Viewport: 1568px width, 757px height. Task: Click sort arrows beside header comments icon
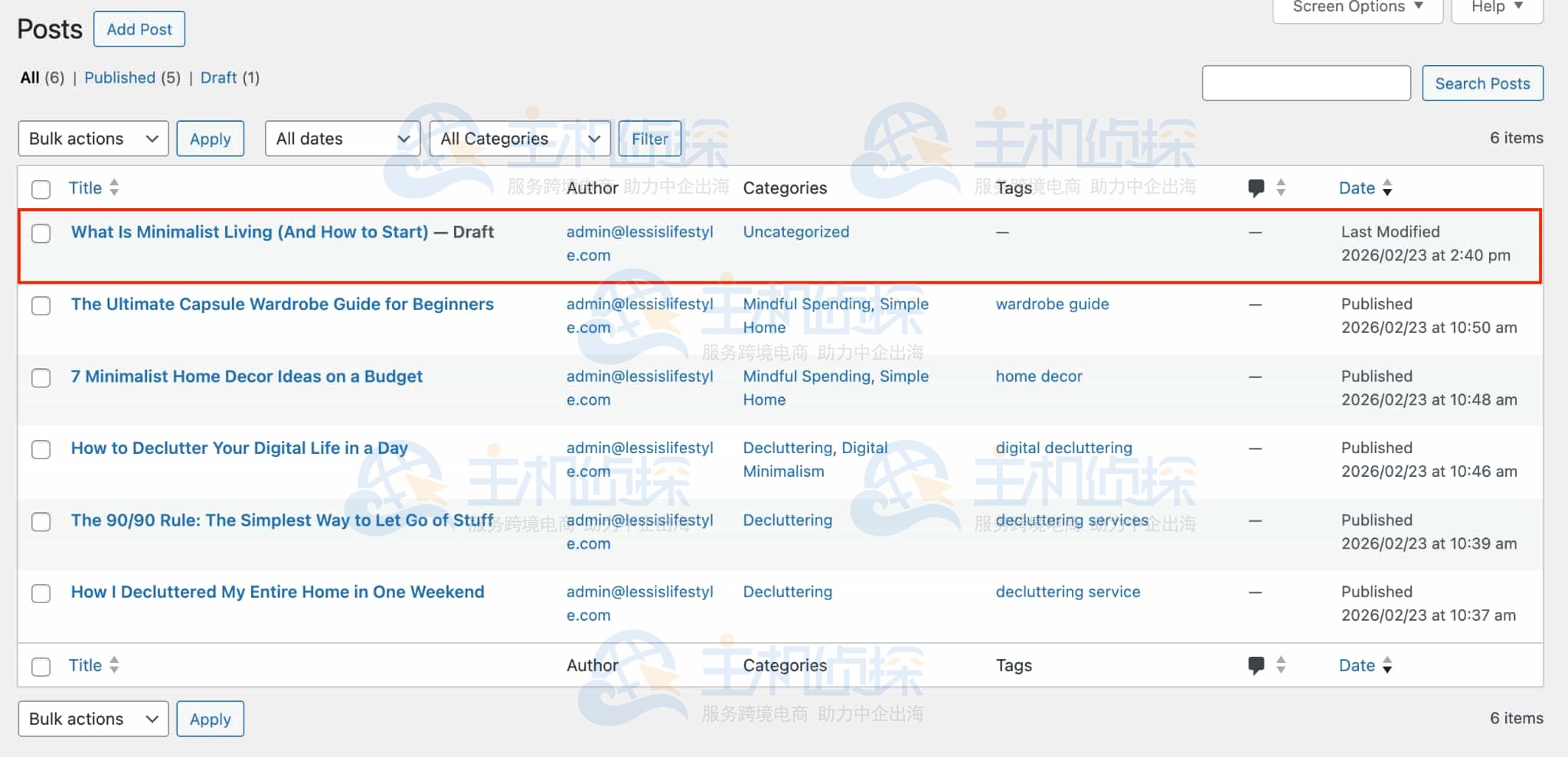tap(1281, 188)
